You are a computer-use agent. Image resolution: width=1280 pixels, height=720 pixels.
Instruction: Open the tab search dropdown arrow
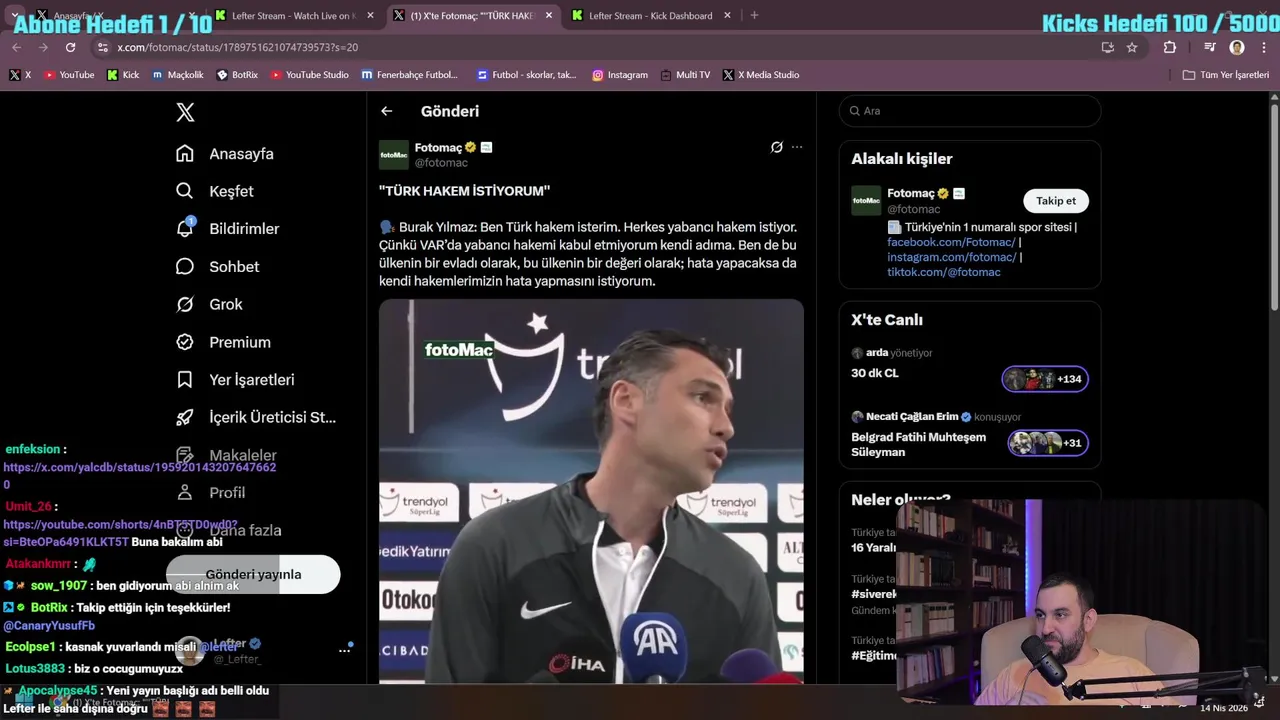[15, 16]
